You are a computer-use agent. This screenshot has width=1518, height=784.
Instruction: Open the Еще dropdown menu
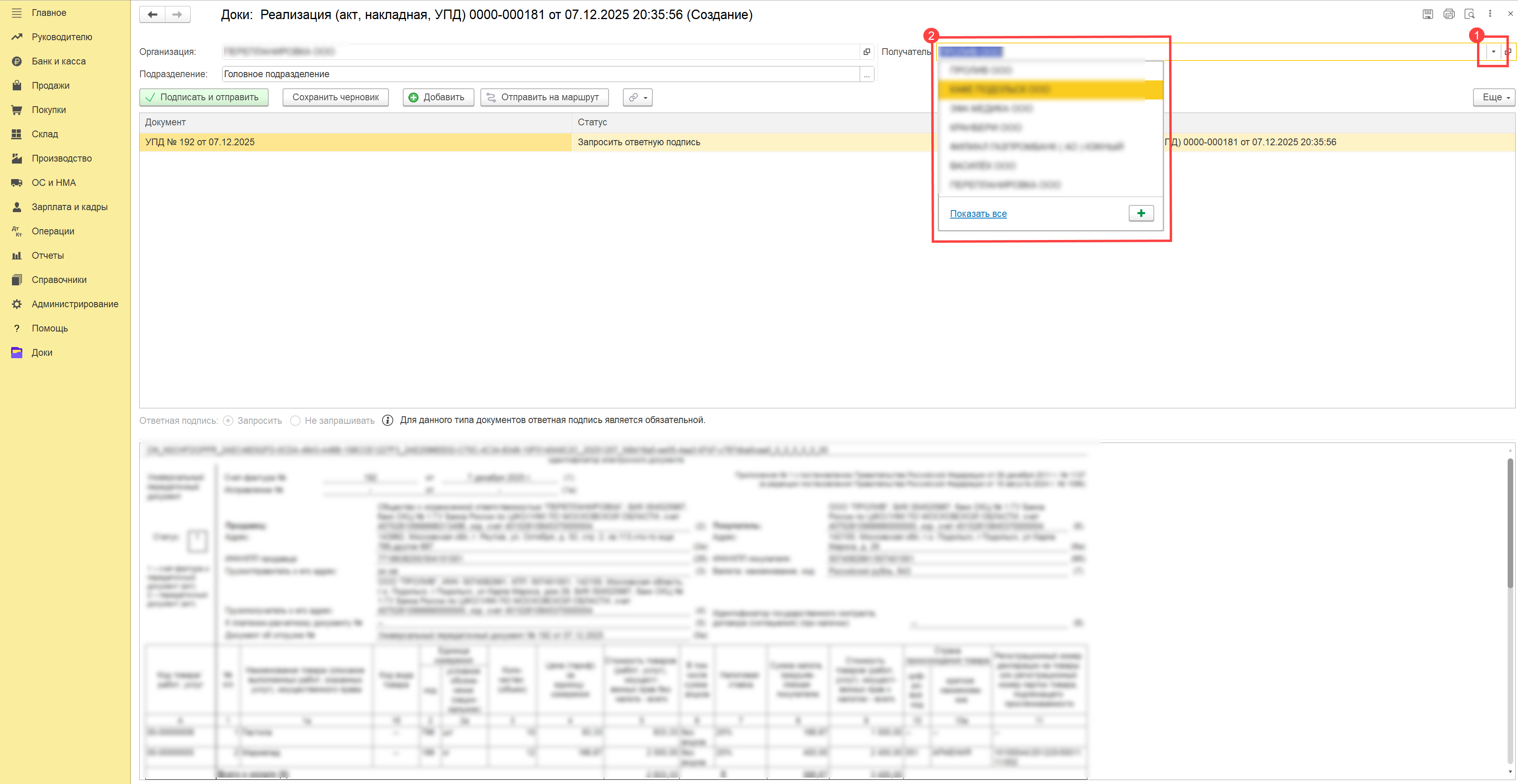[x=1495, y=97]
